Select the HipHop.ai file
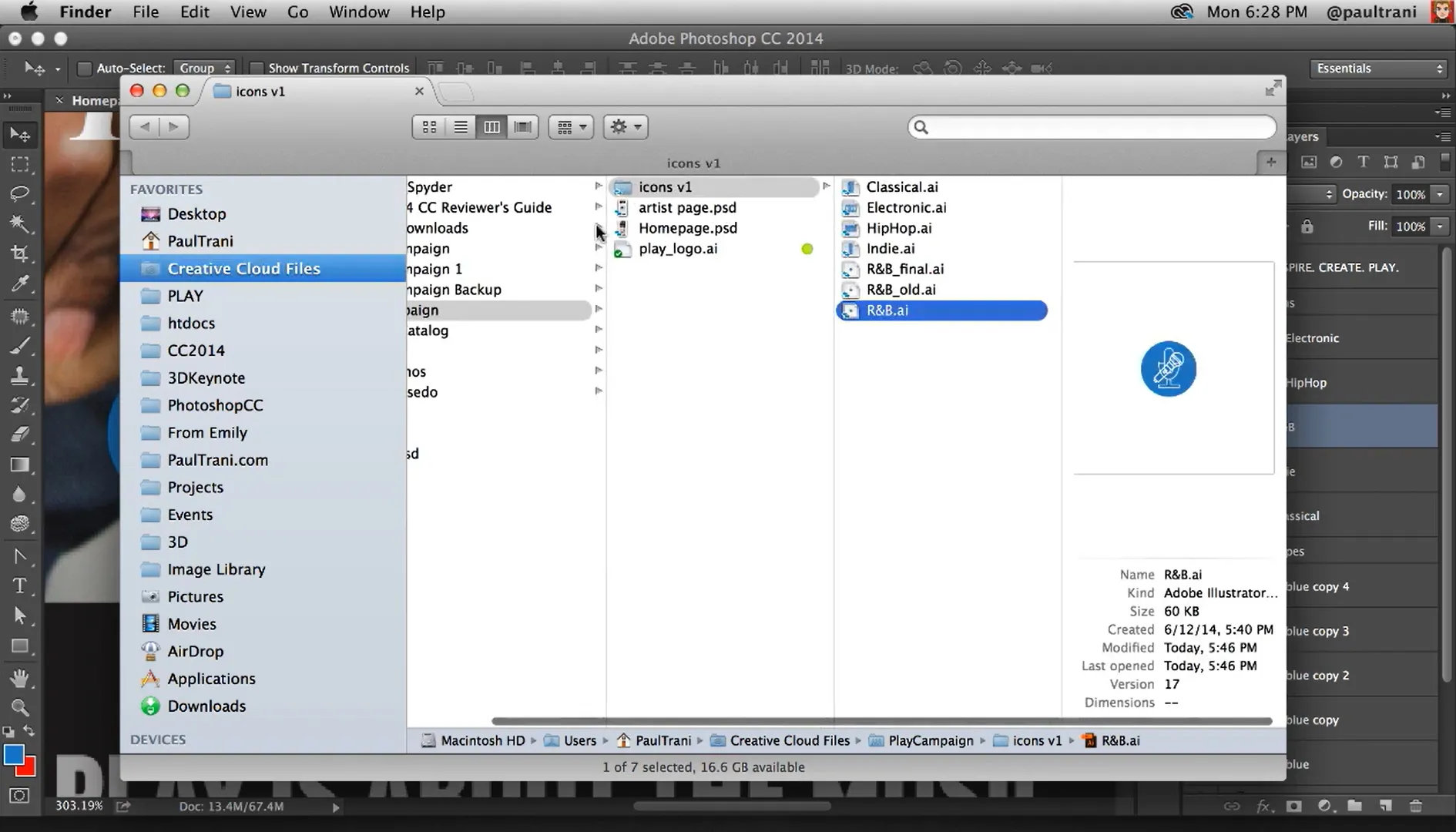 [898, 228]
